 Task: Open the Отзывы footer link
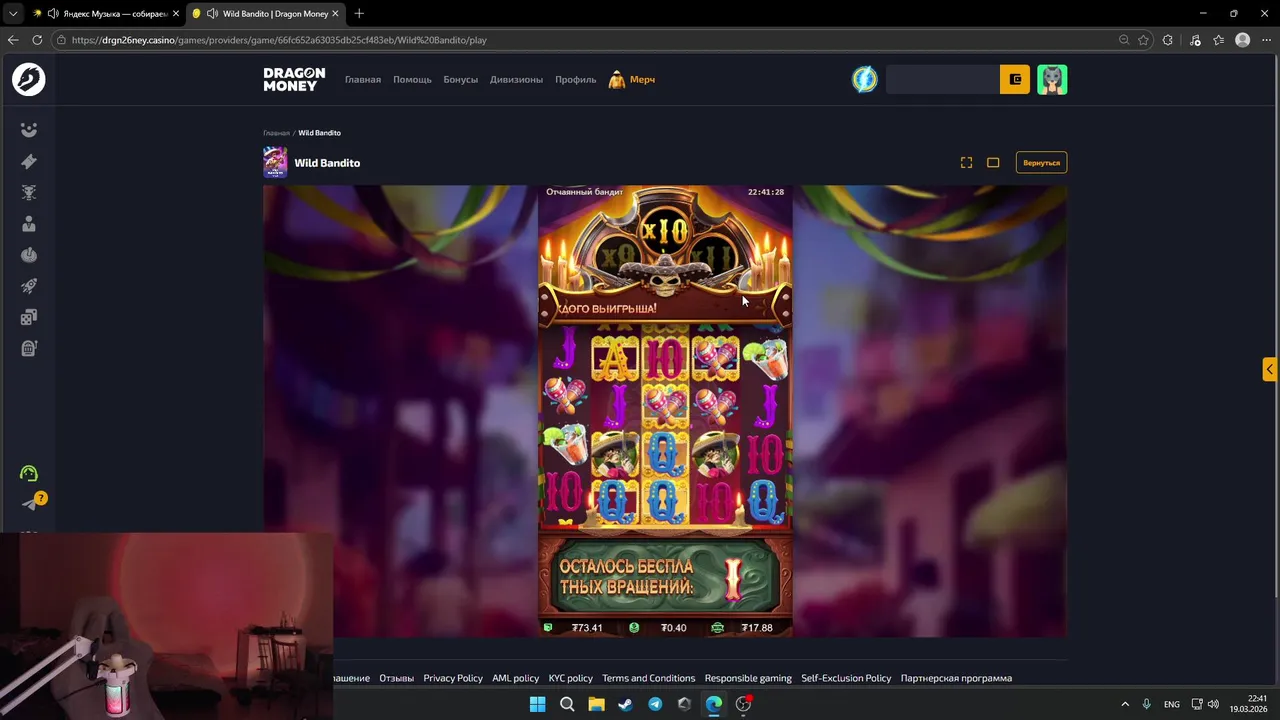point(396,678)
